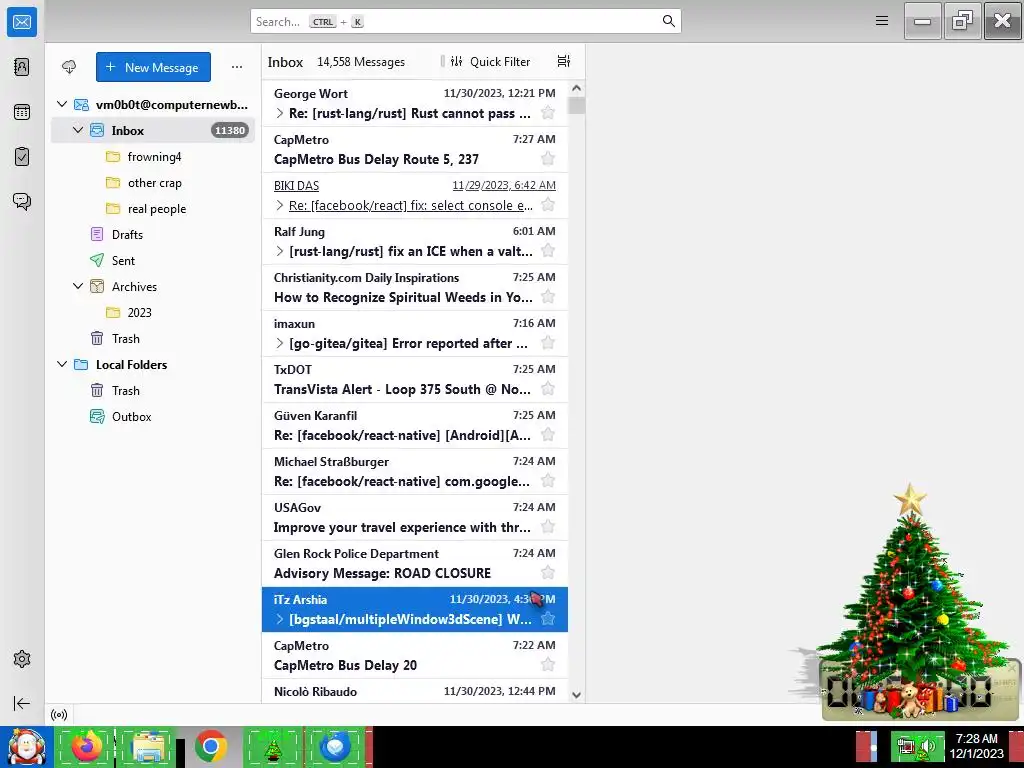Click the Thunderbird taskbar icon

coord(335,746)
